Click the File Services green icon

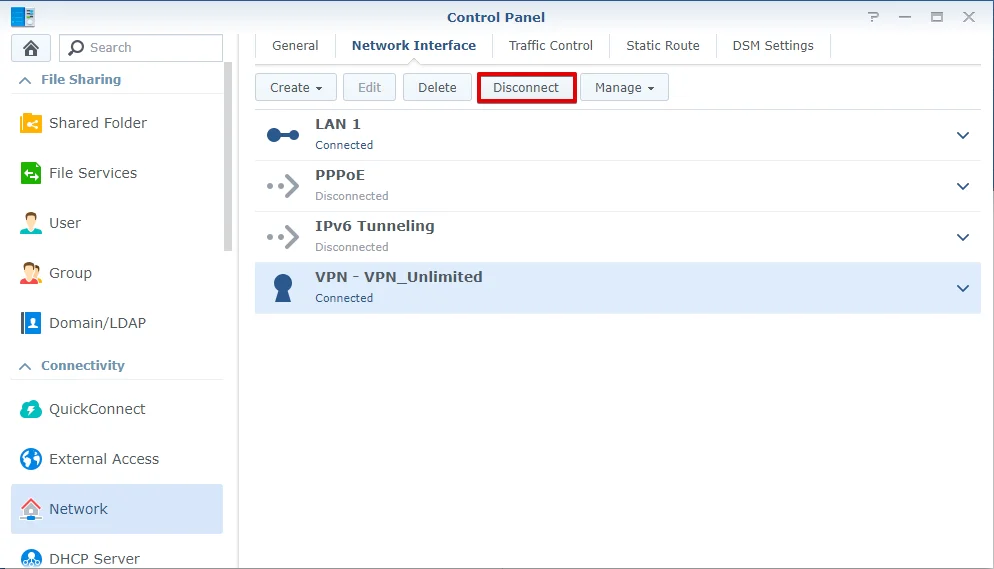[31, 173]
